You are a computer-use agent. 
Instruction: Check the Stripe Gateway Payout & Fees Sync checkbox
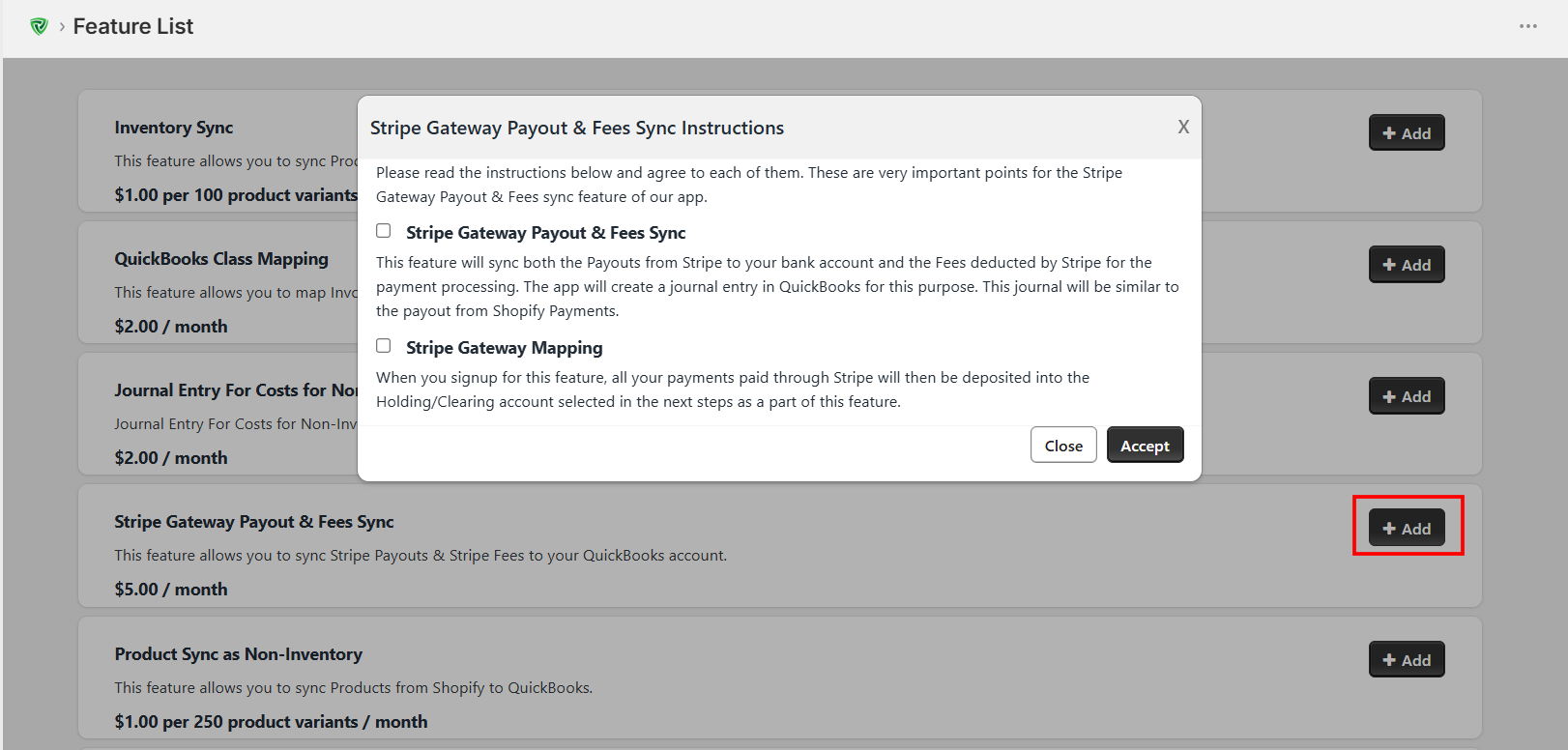tap(384, 231)
